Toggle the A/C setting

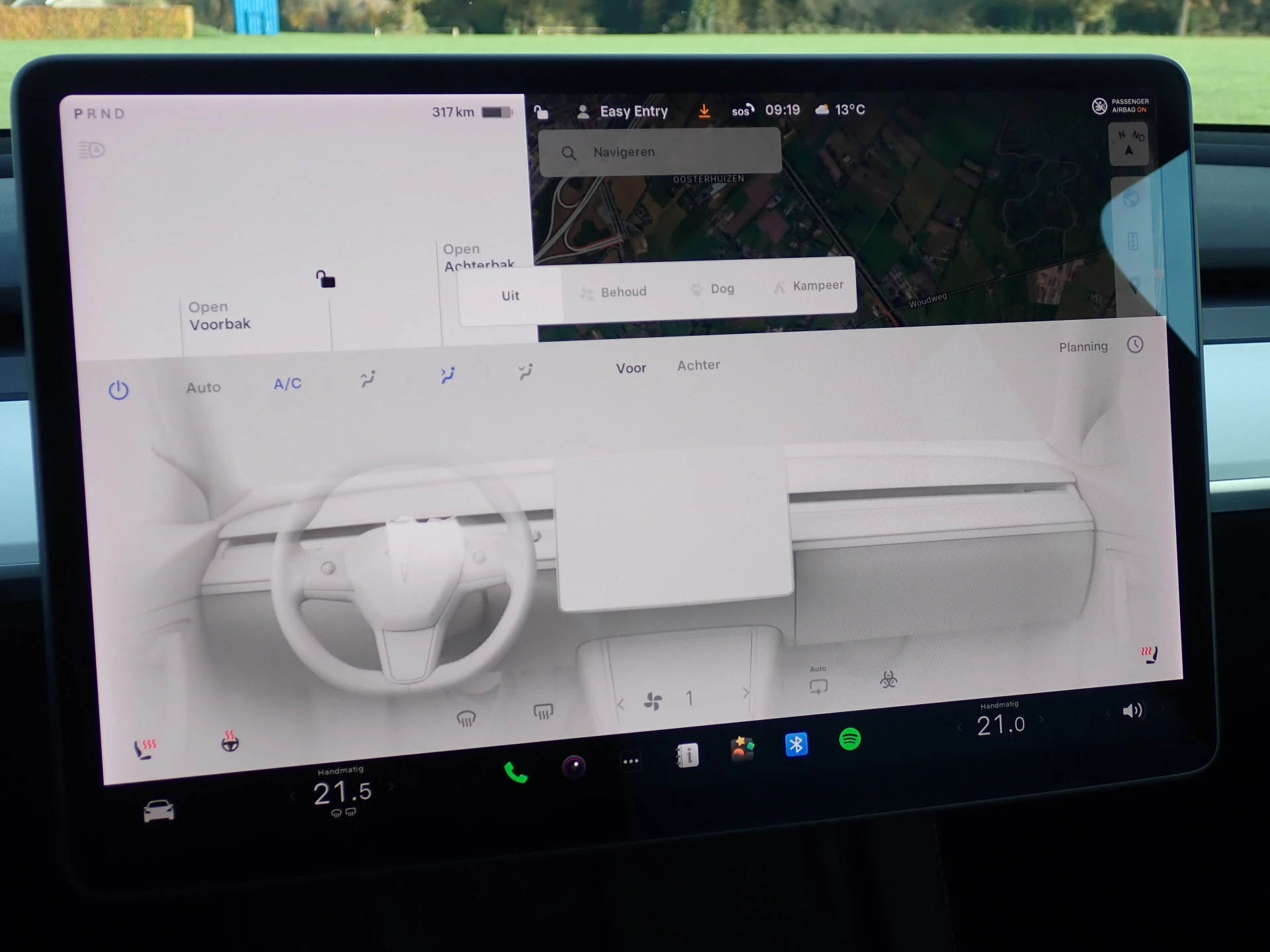coord(287,384)
